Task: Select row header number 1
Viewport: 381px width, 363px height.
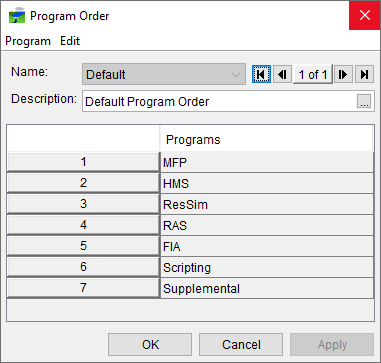Action: 83,162
